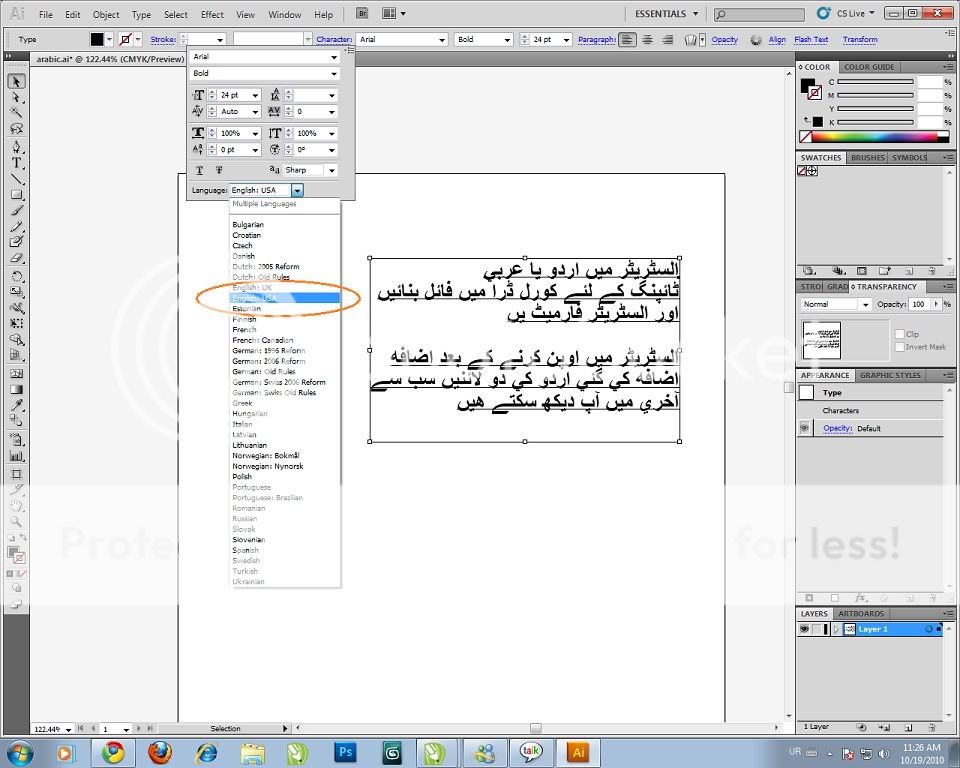Image resolution: width=960 pixels, height=768 pixels.
Task: Switch to the Color Guide tab
Action: [869, 67]
